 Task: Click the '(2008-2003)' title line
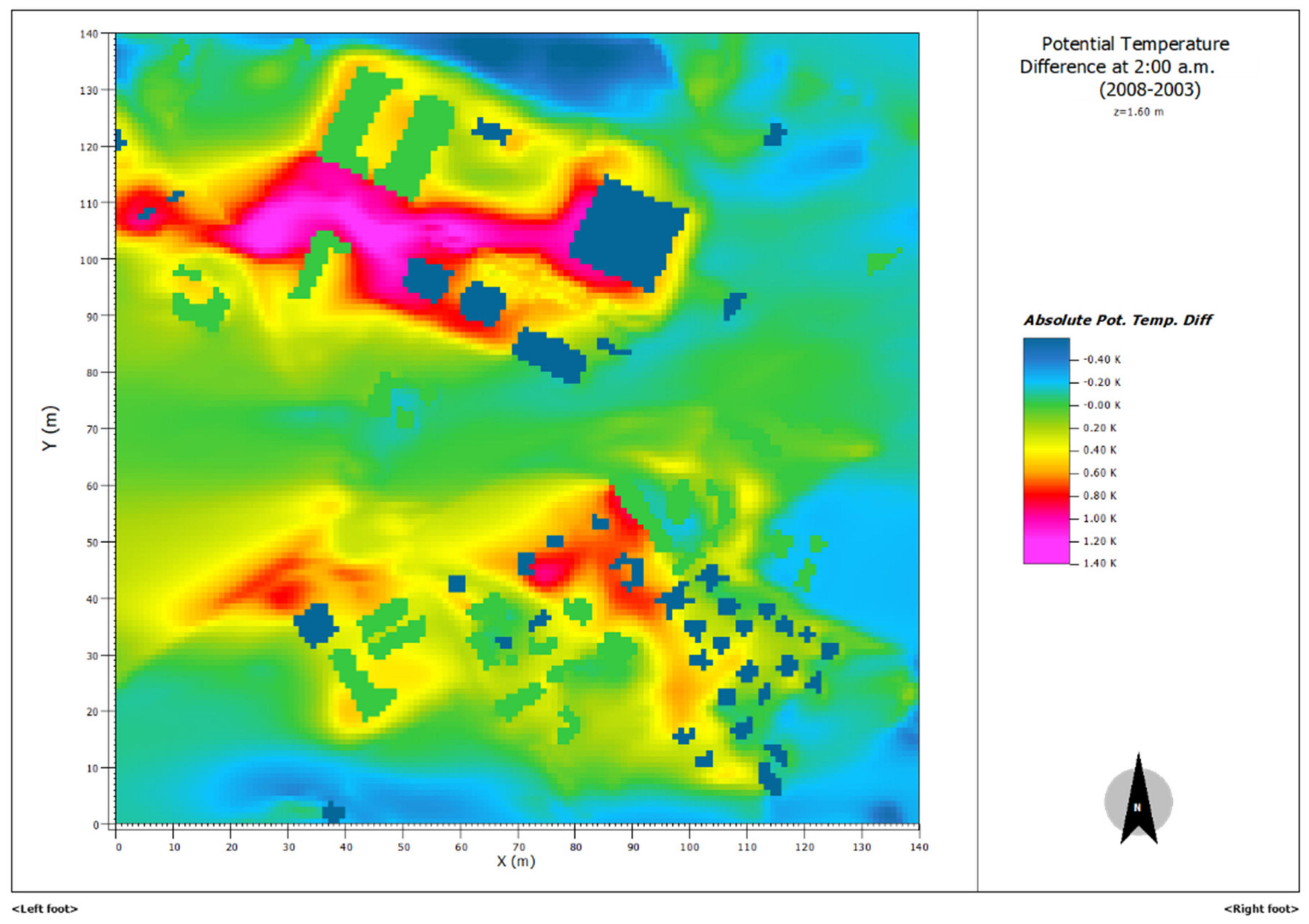(x=1149, y=90)
